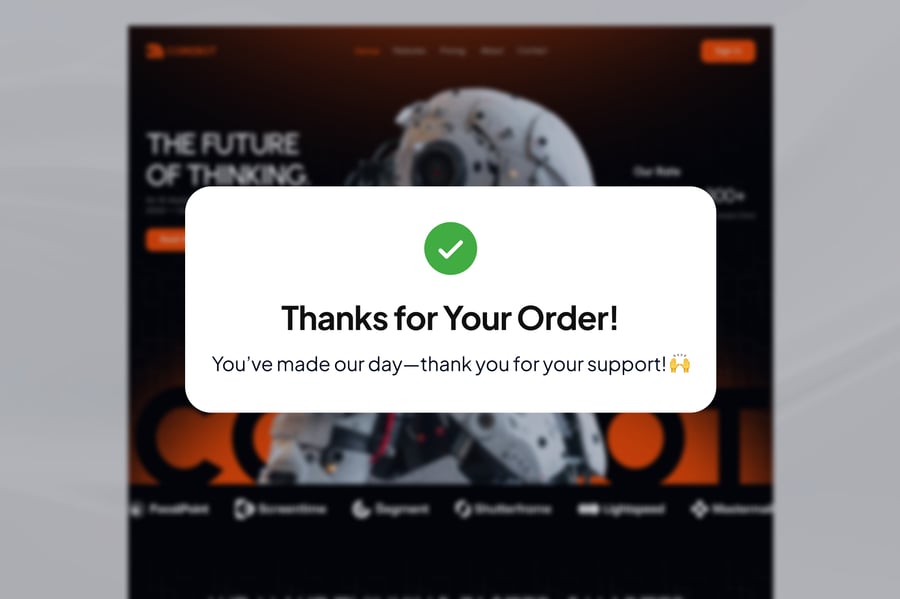Click the Lightspeed partner logo icon
Screen dimensions: 900x599
[x=588, y=509]
